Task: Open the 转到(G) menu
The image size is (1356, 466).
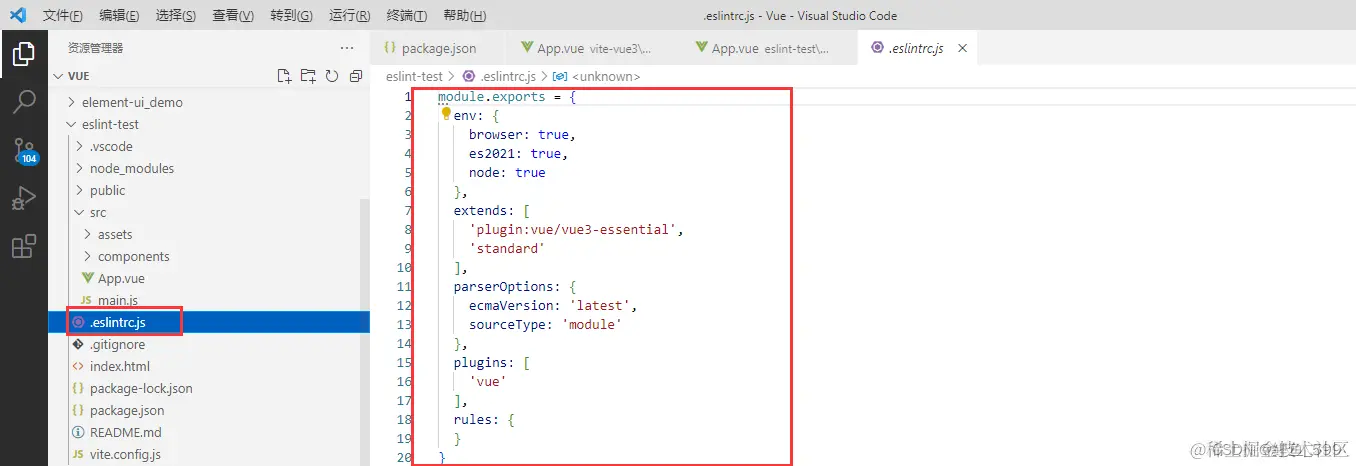Action: pyautogui.click(x=291, y=16)
